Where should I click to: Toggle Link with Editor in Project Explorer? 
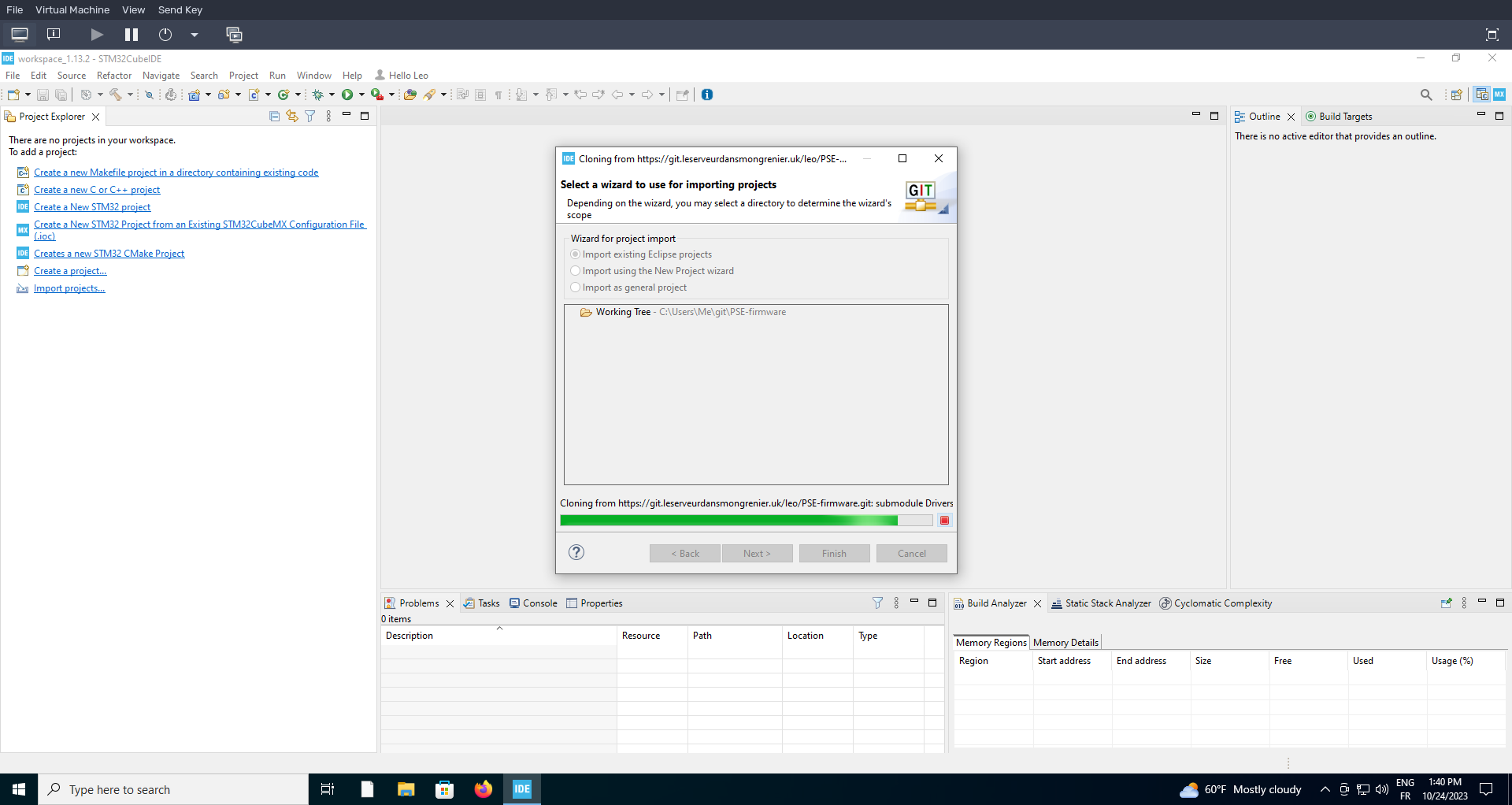292,117
